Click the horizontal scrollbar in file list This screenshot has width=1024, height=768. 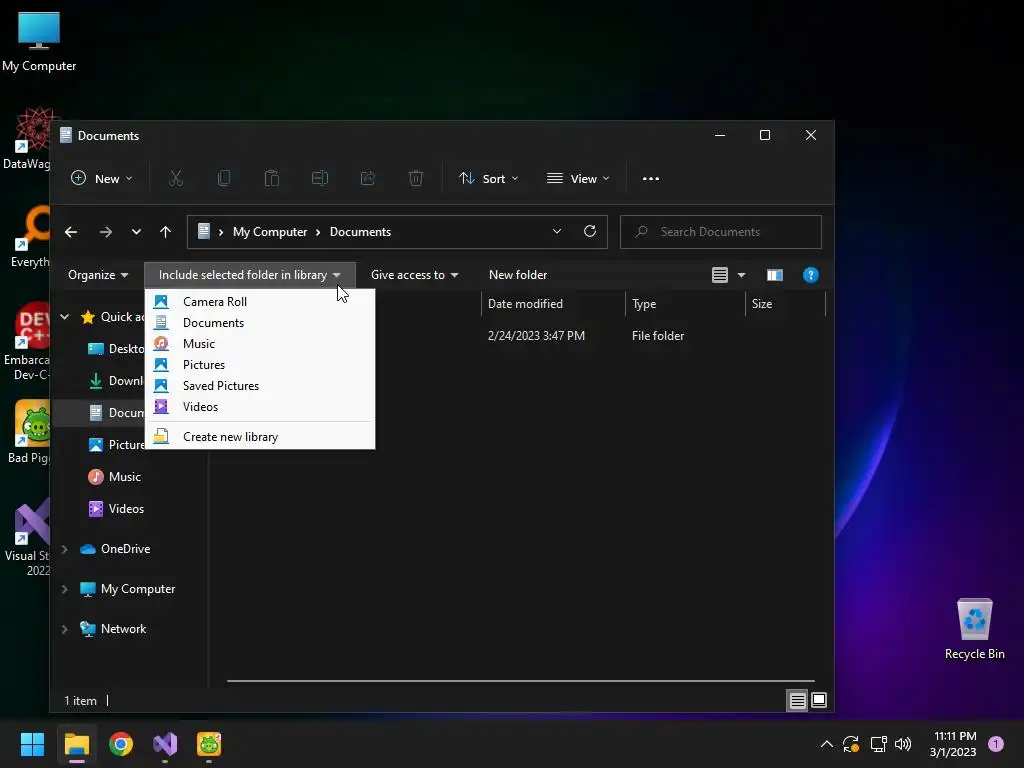tap(520, 680)
